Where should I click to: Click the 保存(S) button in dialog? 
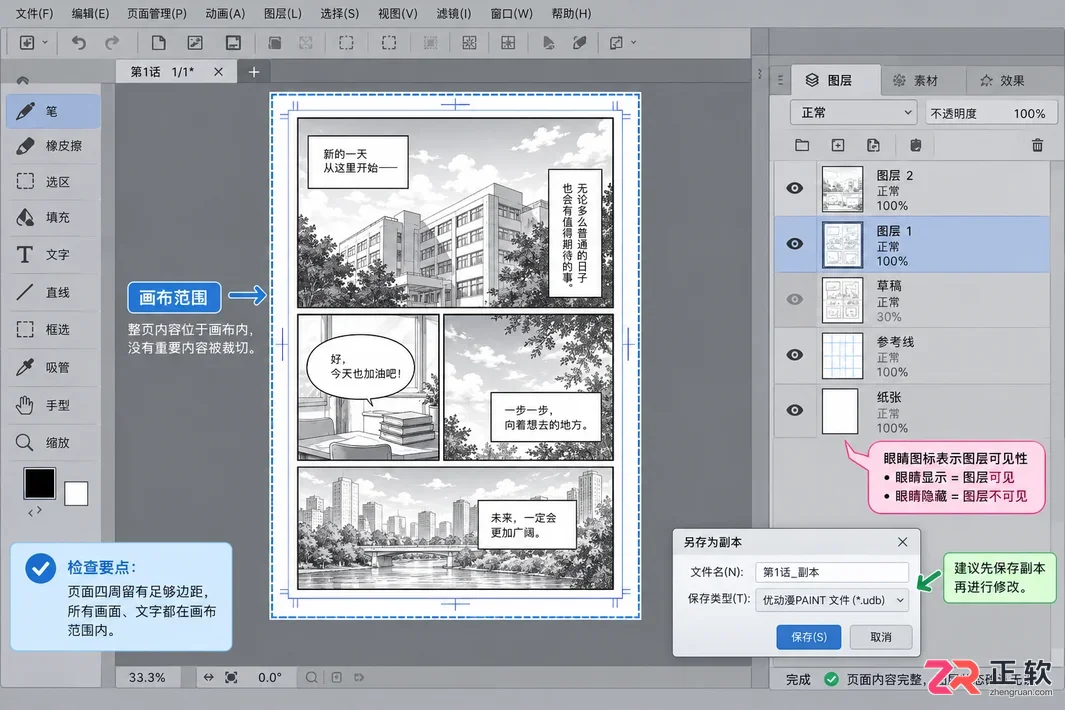808,637
